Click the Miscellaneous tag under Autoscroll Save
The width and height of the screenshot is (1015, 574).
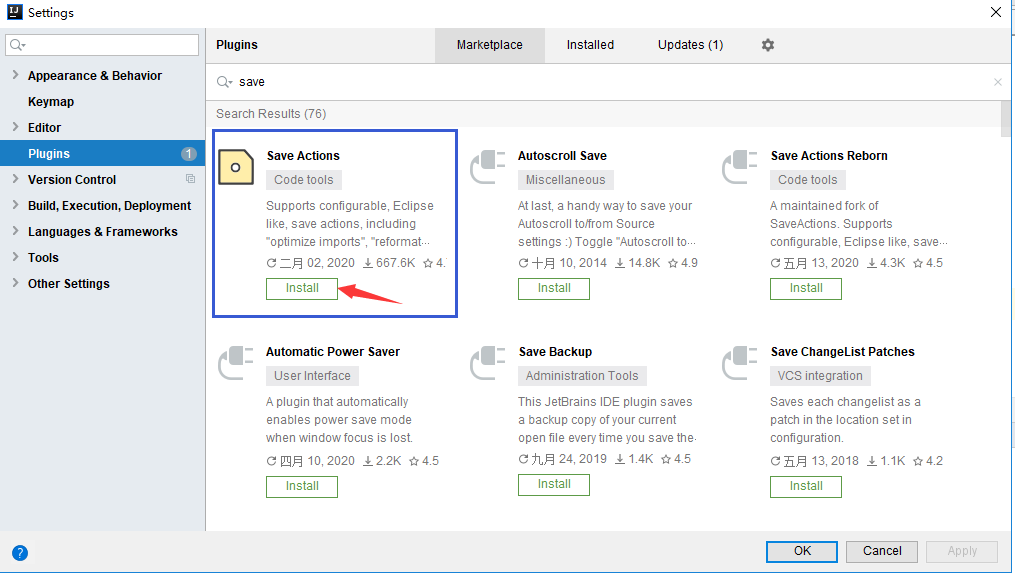[x=566, y=180]
